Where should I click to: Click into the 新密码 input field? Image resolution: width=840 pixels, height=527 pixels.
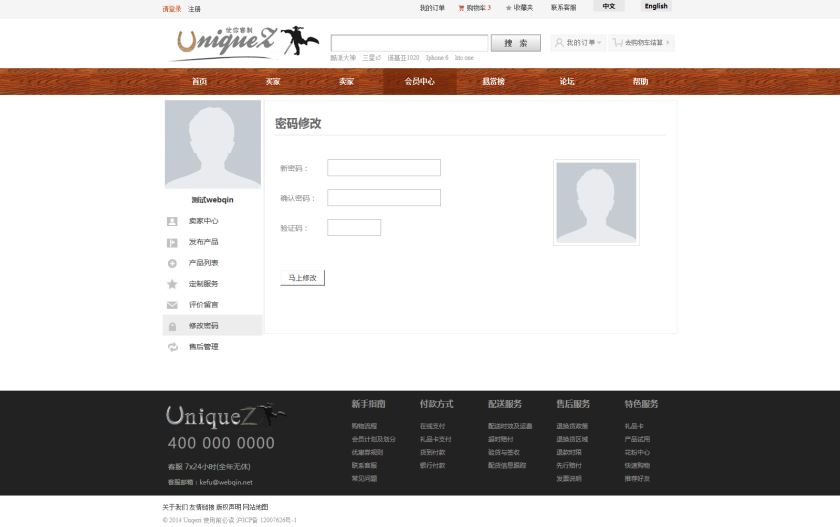(384, 168)
